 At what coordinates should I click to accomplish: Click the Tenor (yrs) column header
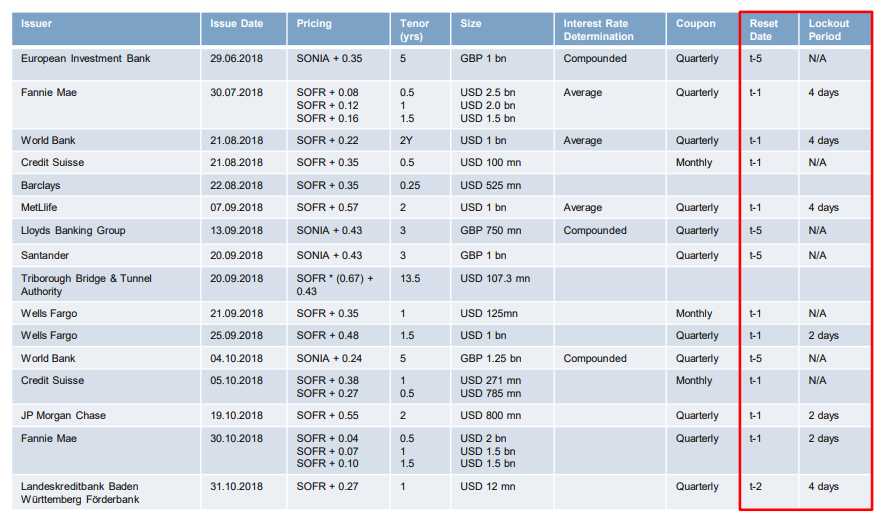pos(421,29)
